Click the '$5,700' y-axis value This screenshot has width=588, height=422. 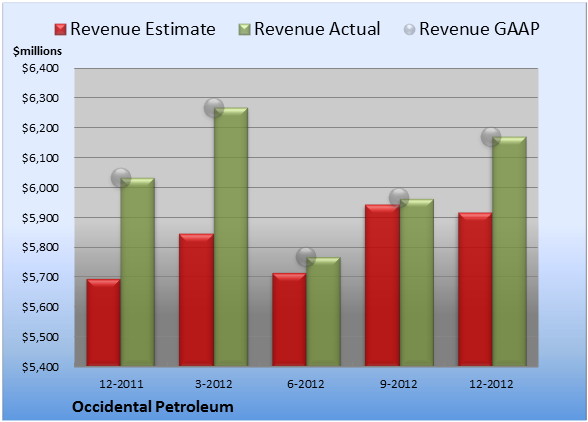(x=40, y=277)
